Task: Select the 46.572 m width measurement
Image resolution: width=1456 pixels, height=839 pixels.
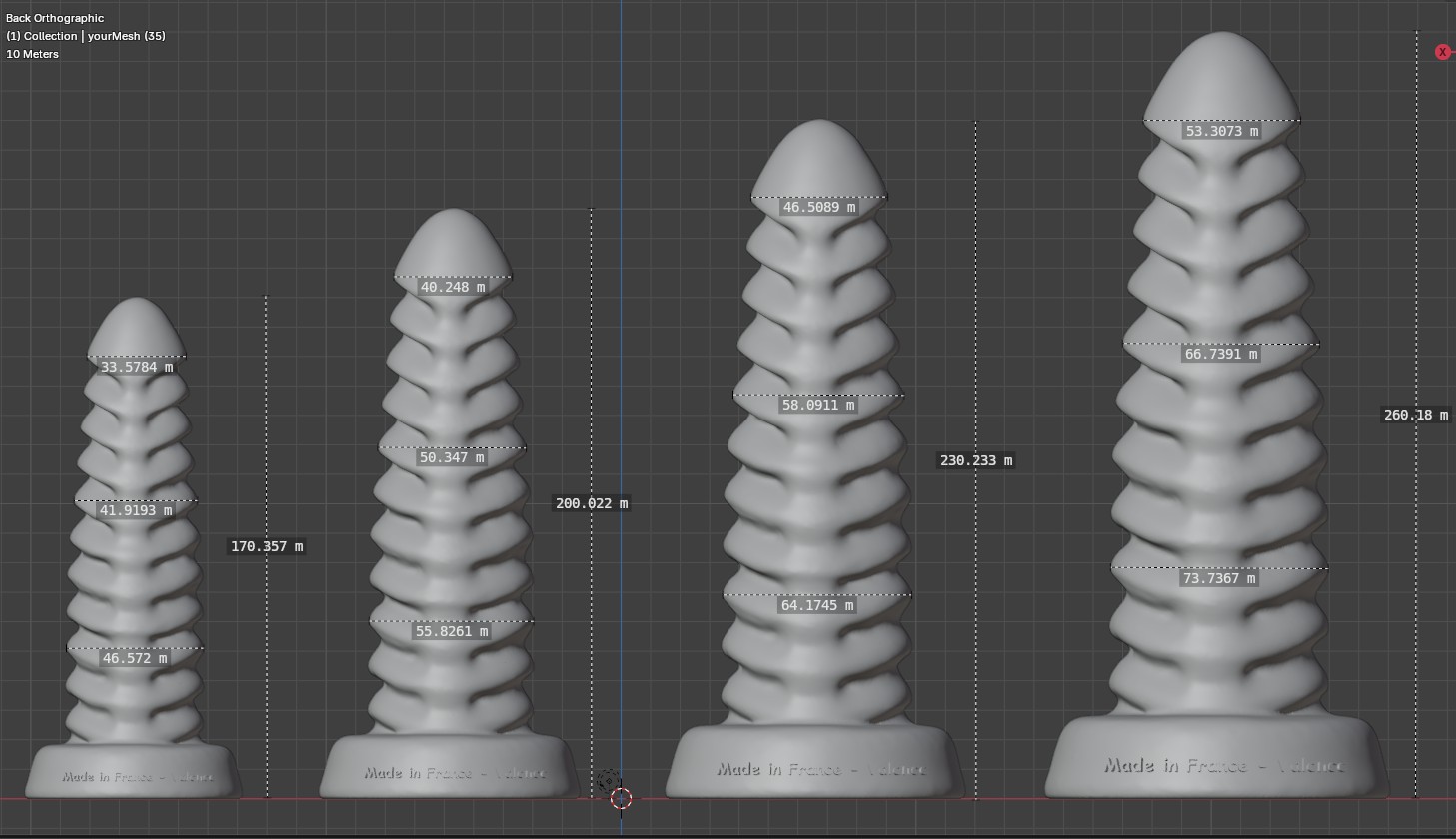Action: coord(135,658)
